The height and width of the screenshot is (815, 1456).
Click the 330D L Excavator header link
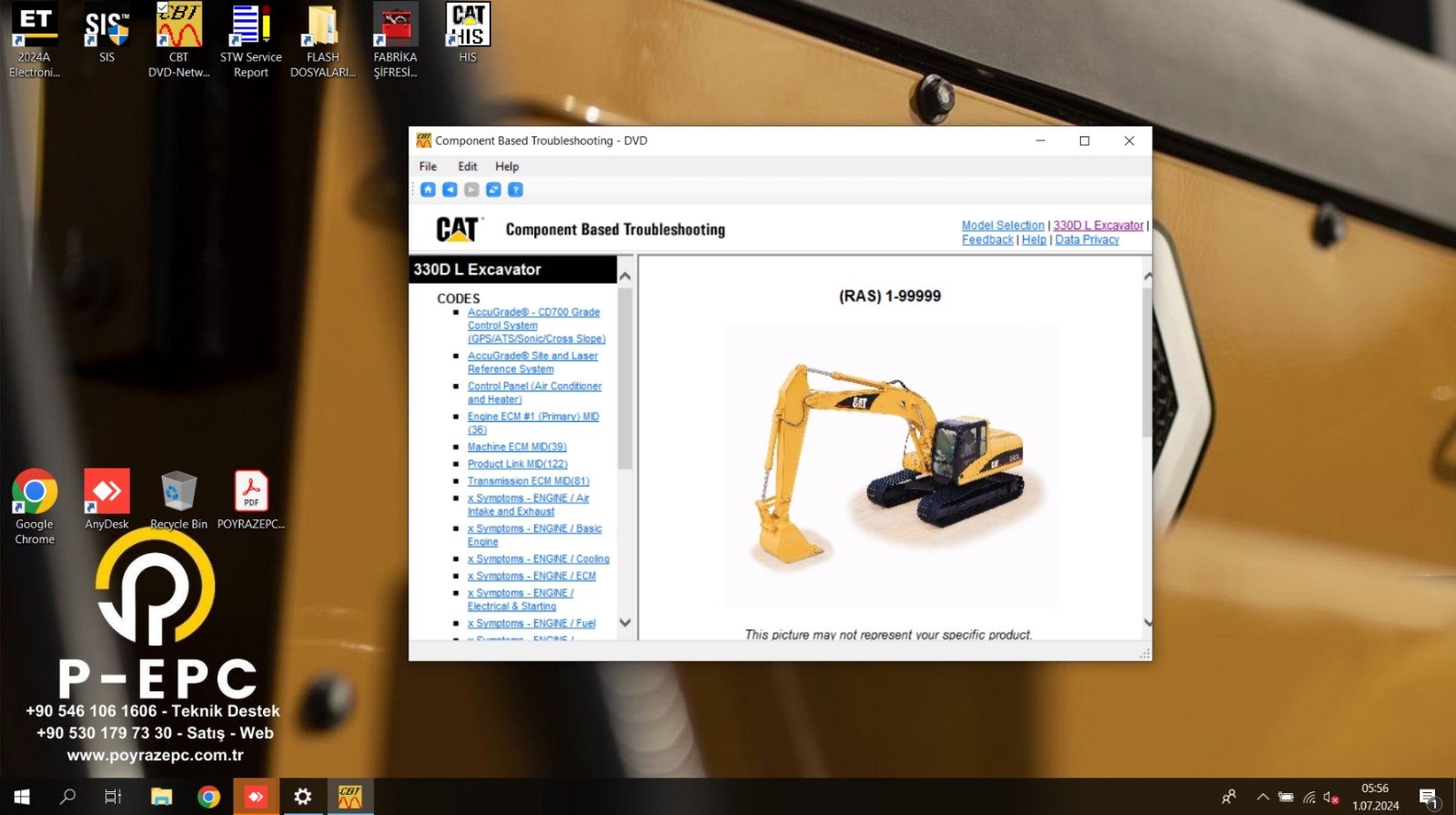point(1098,226)
